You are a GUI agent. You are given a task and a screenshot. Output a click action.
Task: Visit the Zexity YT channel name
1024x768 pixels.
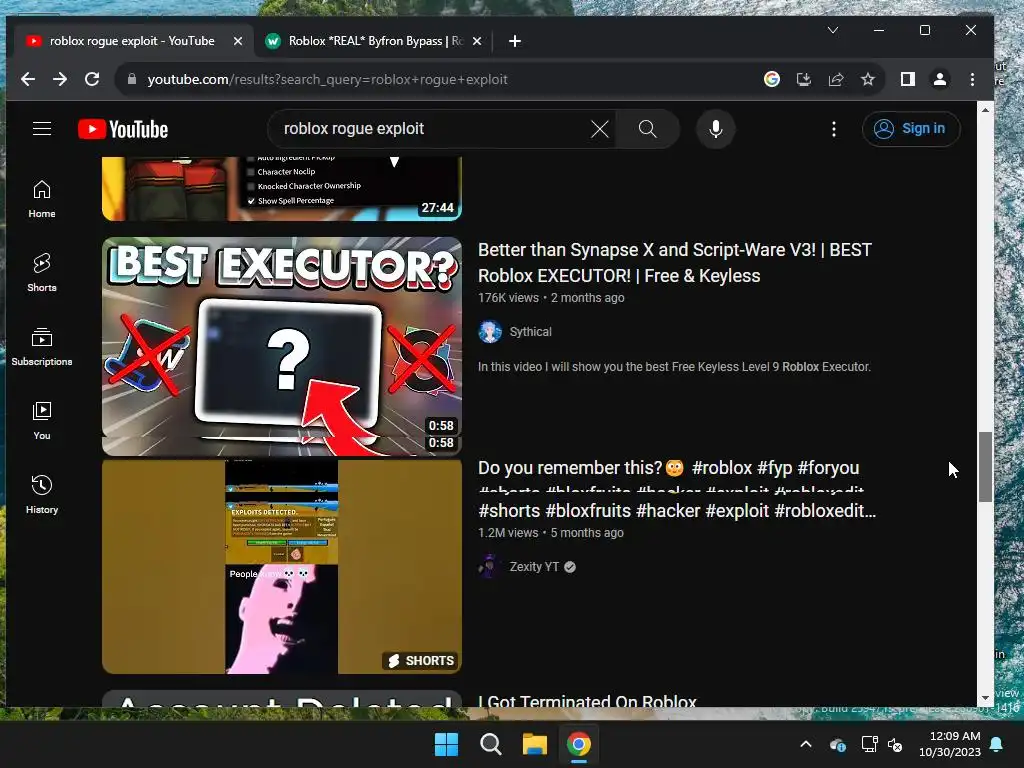pyautogui.click(x=534, y=567)
